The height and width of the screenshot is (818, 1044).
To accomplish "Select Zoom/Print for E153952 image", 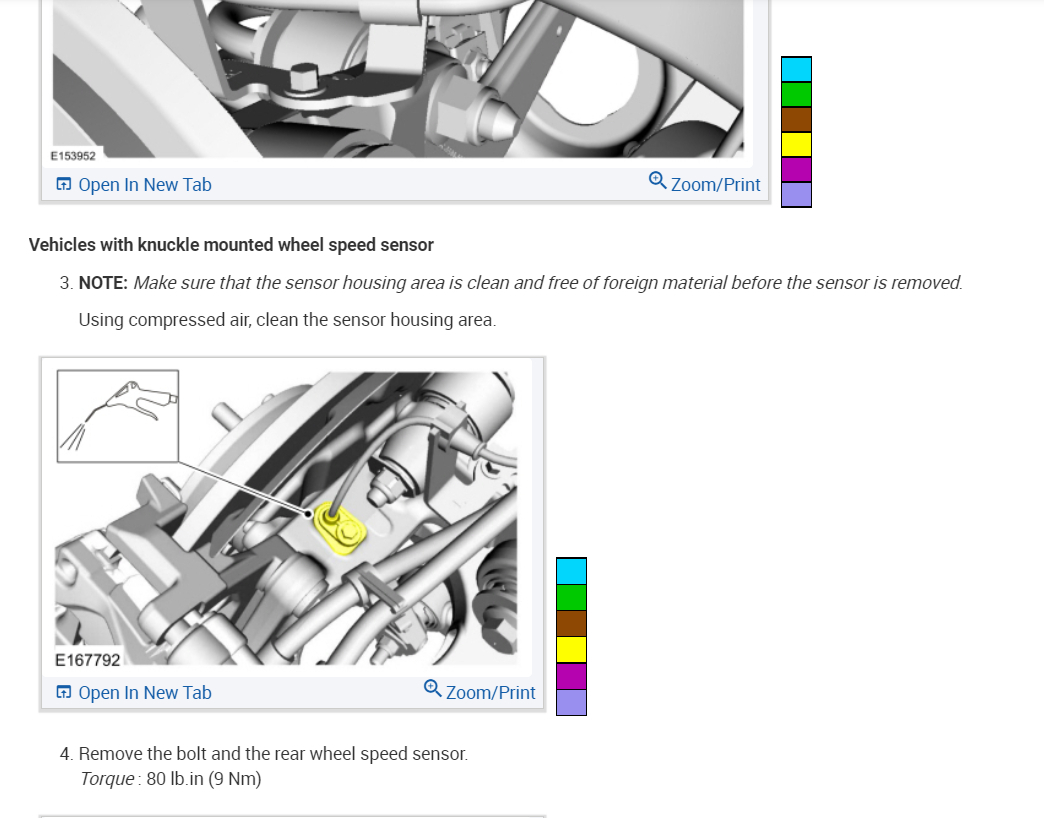I will (x=704, y=182).
